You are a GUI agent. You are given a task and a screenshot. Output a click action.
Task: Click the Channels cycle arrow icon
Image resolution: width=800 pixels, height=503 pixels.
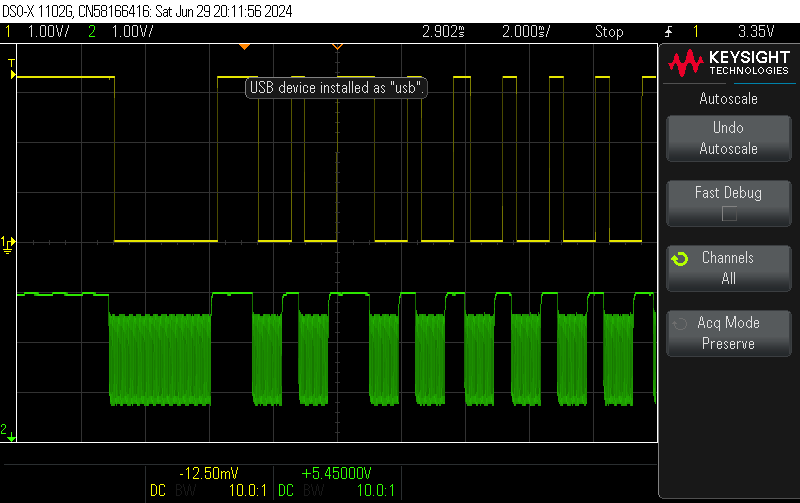680,259
